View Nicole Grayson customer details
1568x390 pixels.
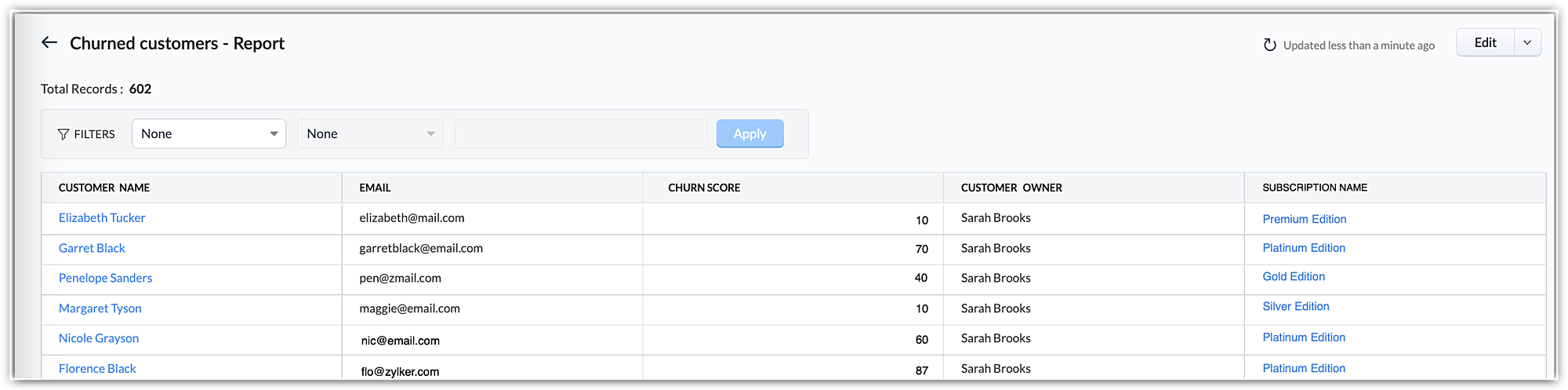[x=99, y=338]
